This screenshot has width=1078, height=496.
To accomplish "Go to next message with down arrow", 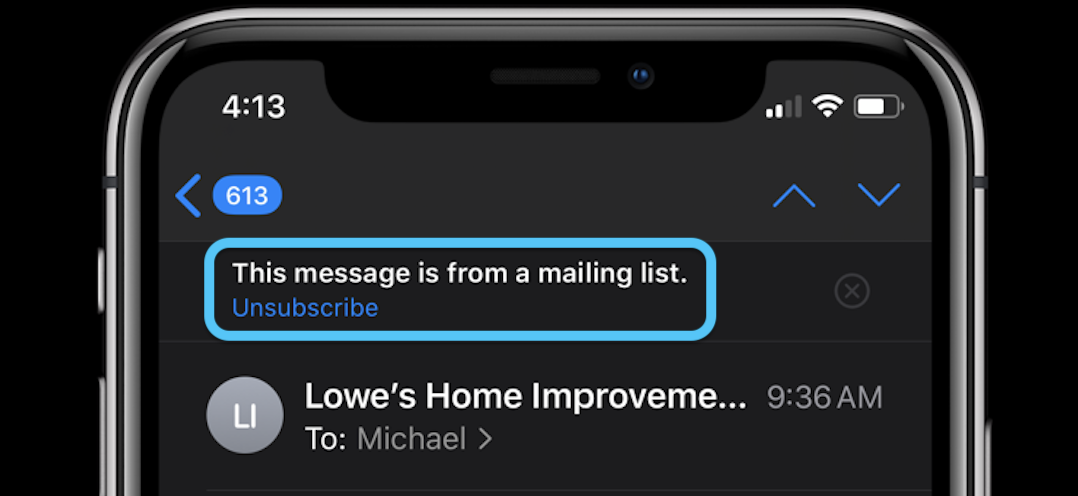I will click(879, 195).
